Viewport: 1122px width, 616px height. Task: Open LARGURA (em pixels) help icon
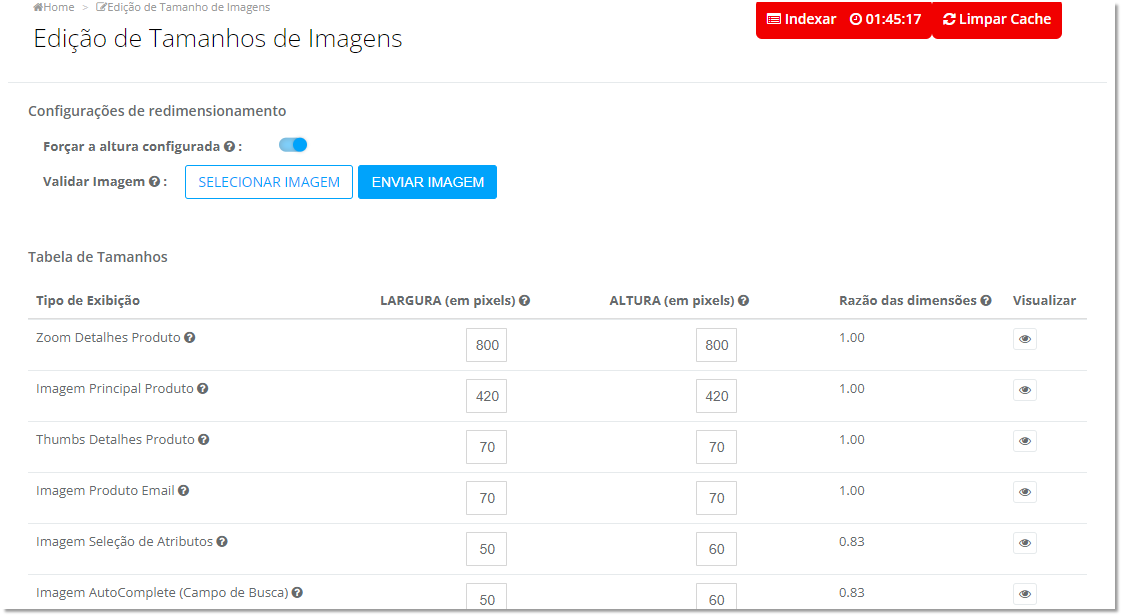pyautogui.click(x=525, y=300)
